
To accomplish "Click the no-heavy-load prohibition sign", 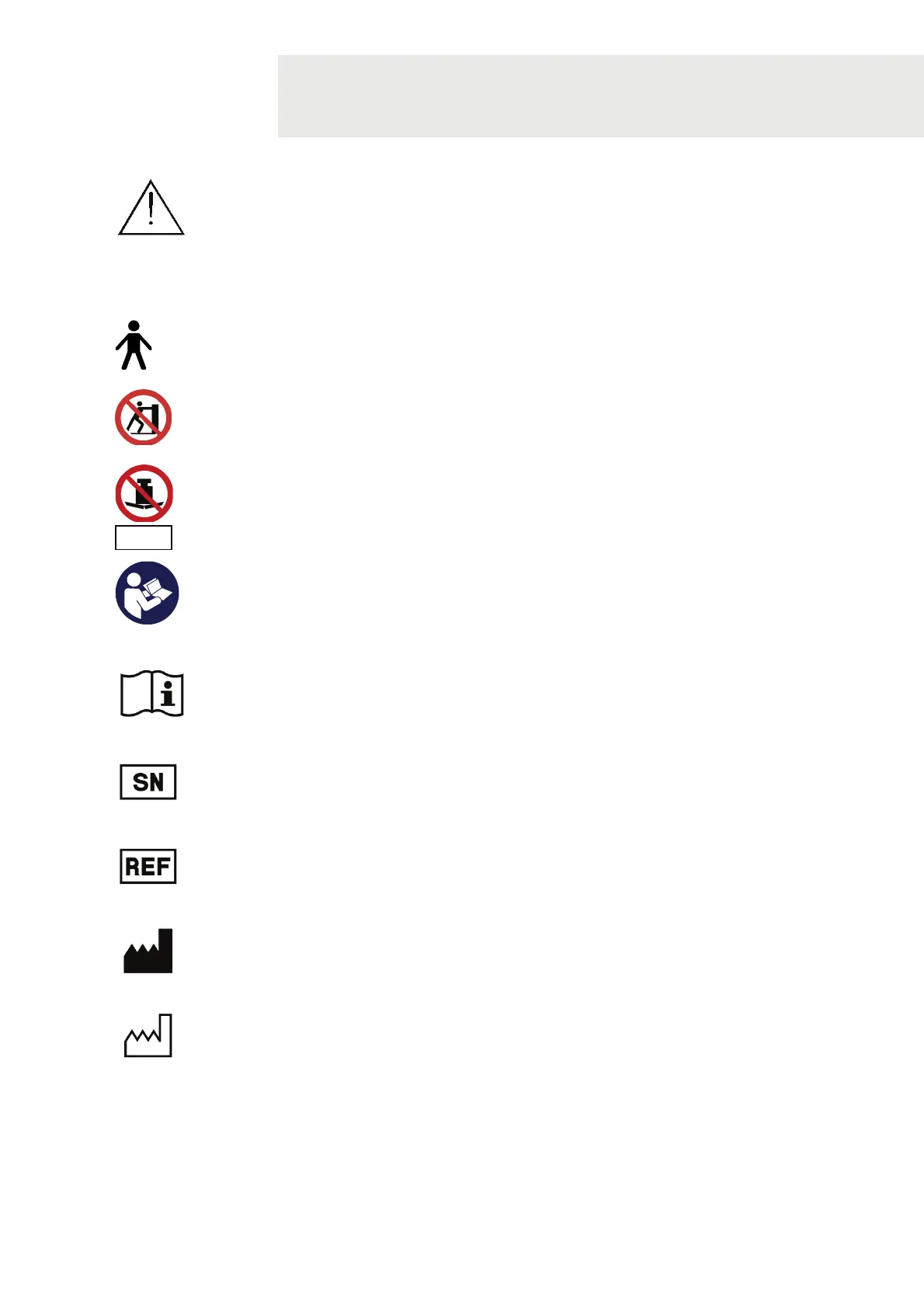I will tap(144, 493).
